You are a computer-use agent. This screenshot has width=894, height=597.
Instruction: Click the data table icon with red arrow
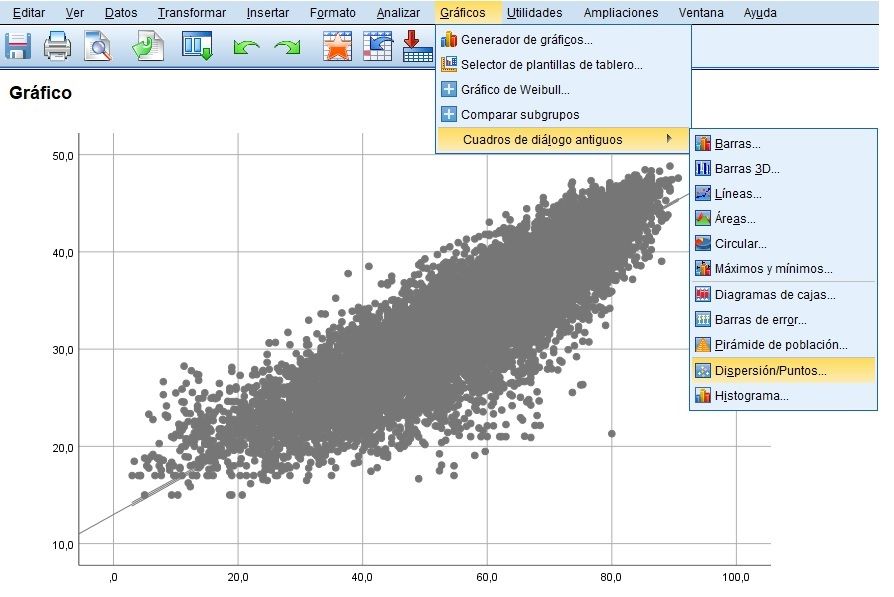point(415,47)
